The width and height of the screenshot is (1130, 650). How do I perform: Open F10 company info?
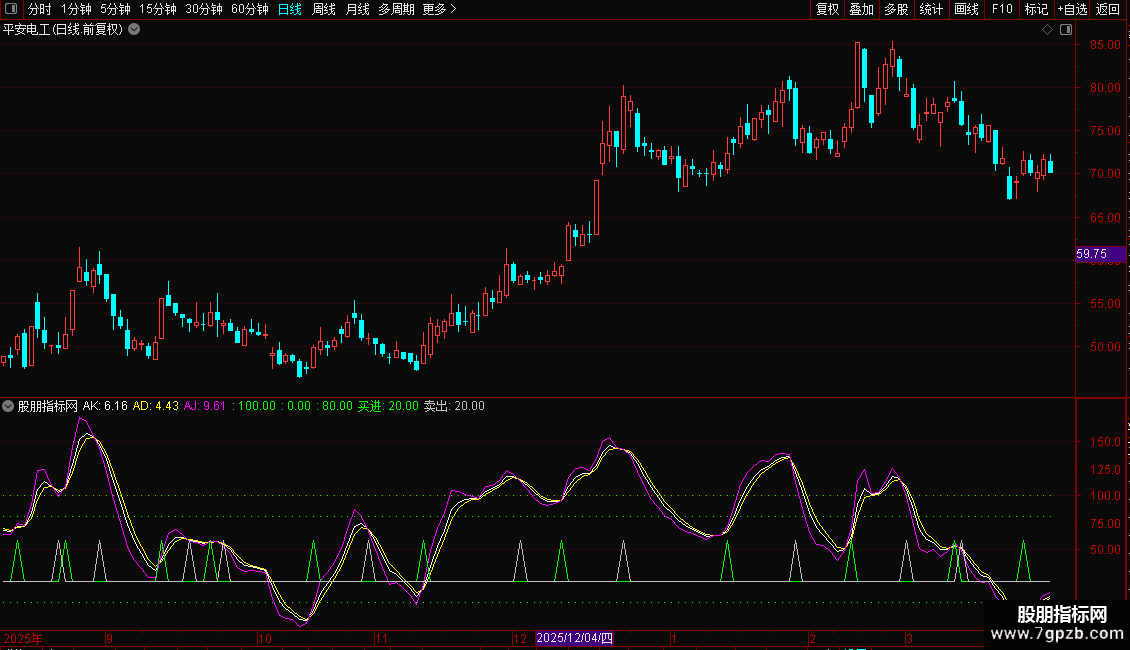(1002, 9)
